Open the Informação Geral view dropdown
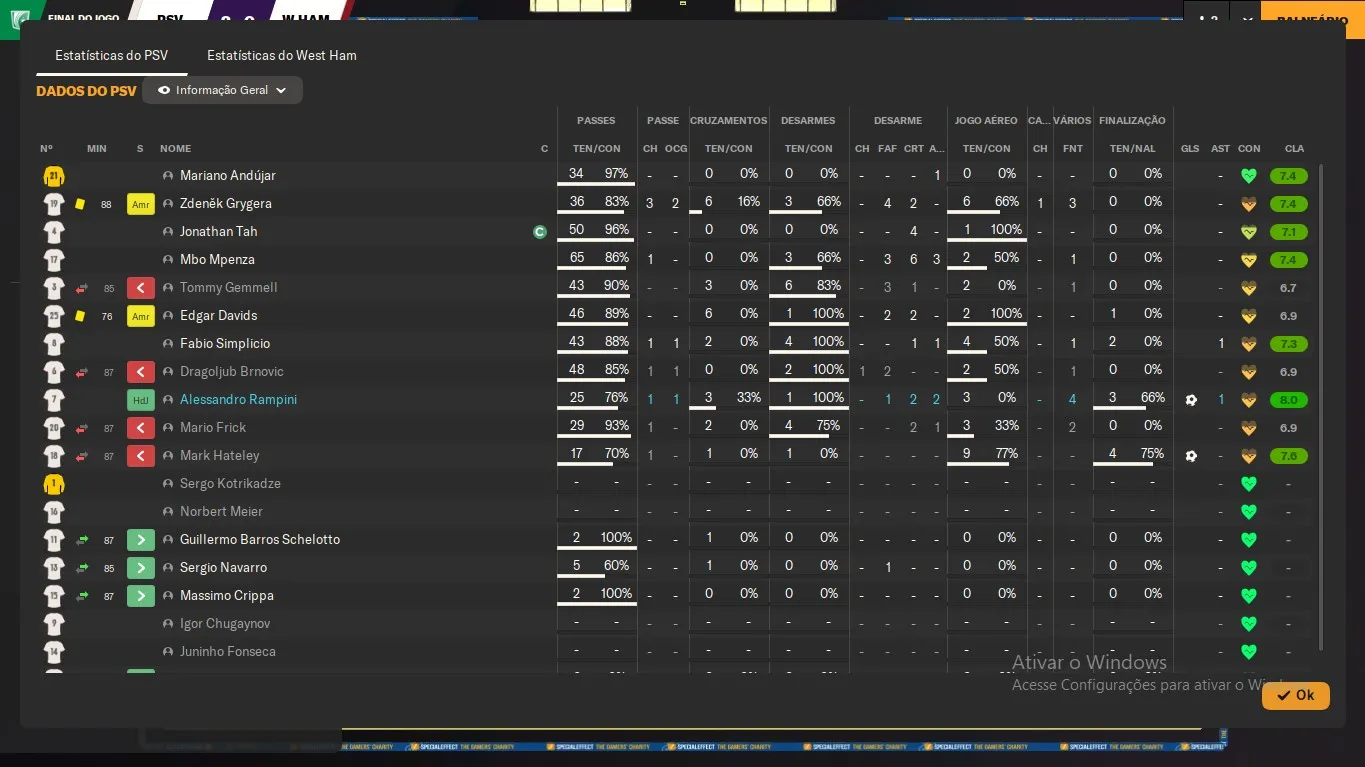This screenshot has height=767, width=1365. point(222,90)
